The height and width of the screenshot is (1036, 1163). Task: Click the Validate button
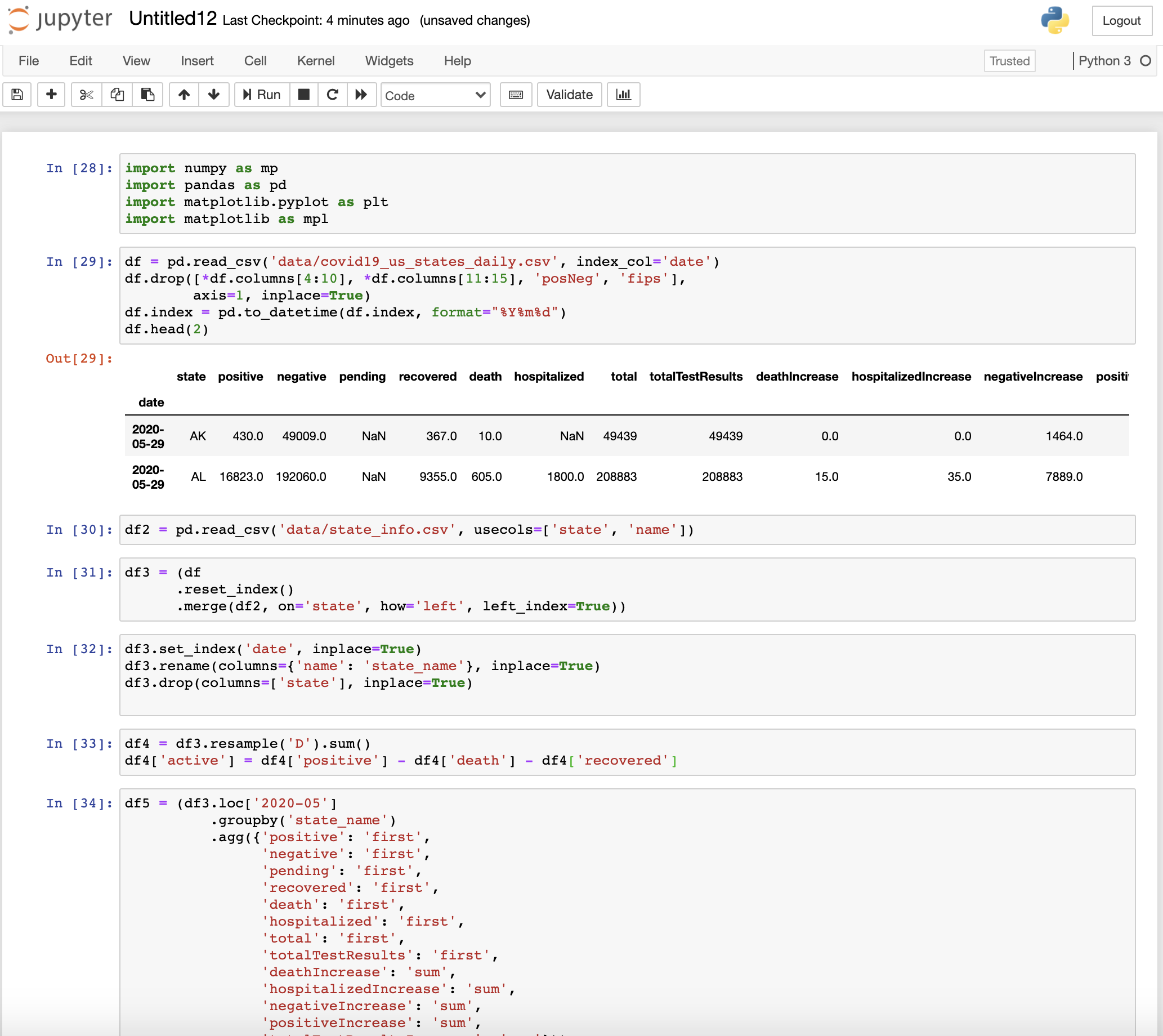coord(569,94)
